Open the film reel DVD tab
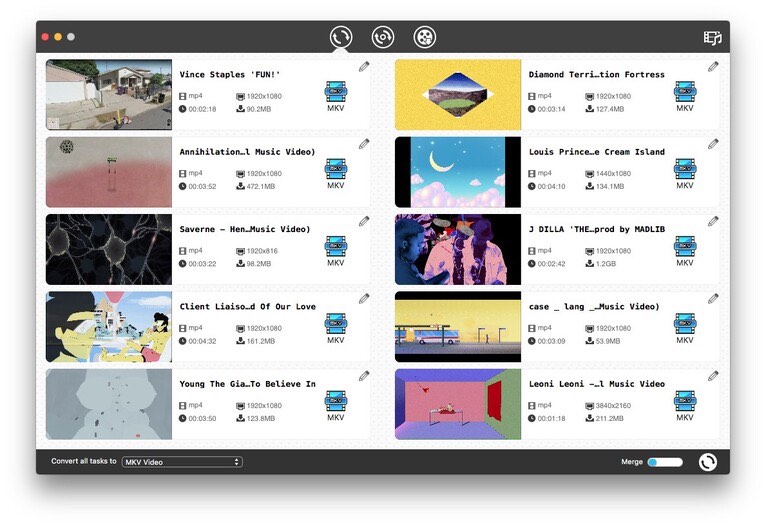Viewport: 766px width, 526px height. 425,37
